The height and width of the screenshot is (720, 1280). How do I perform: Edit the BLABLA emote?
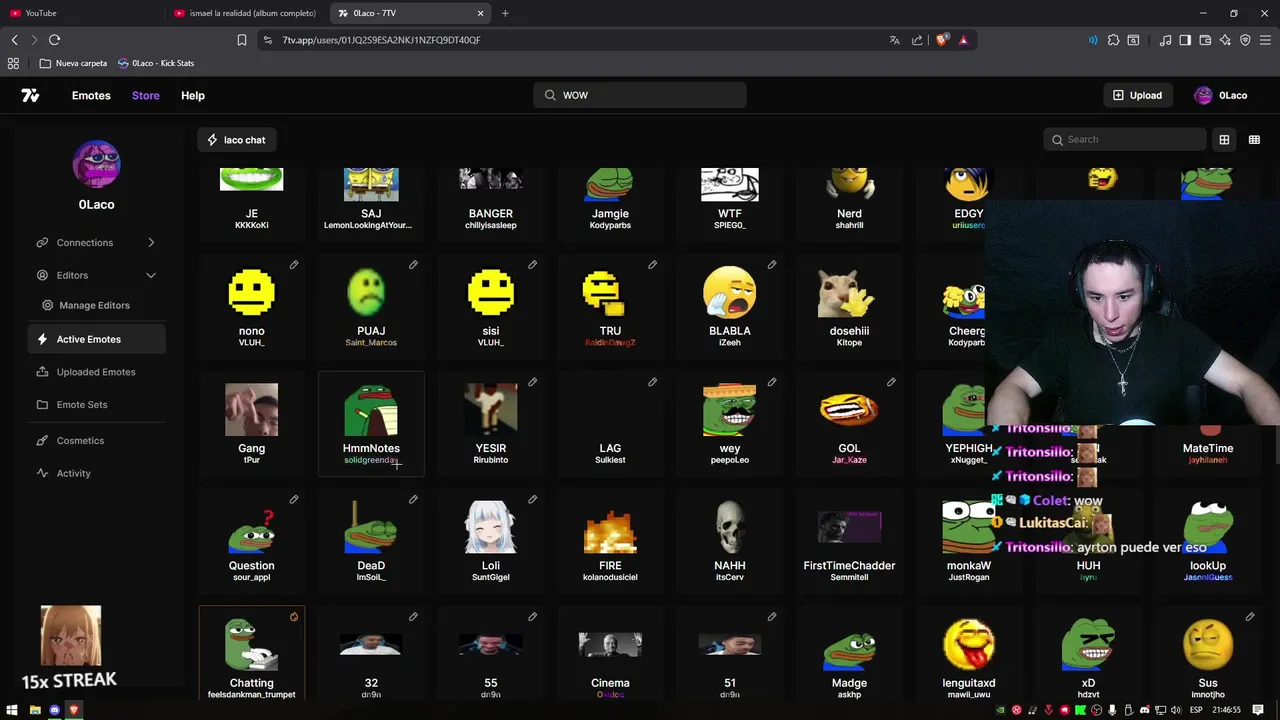(x=772, y=265)
